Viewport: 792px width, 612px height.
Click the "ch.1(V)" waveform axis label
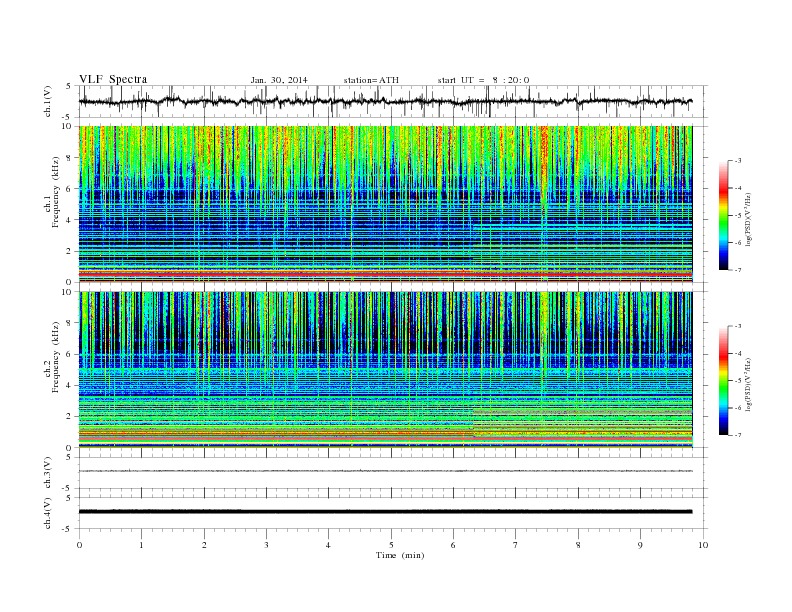(x=48, y=101)
